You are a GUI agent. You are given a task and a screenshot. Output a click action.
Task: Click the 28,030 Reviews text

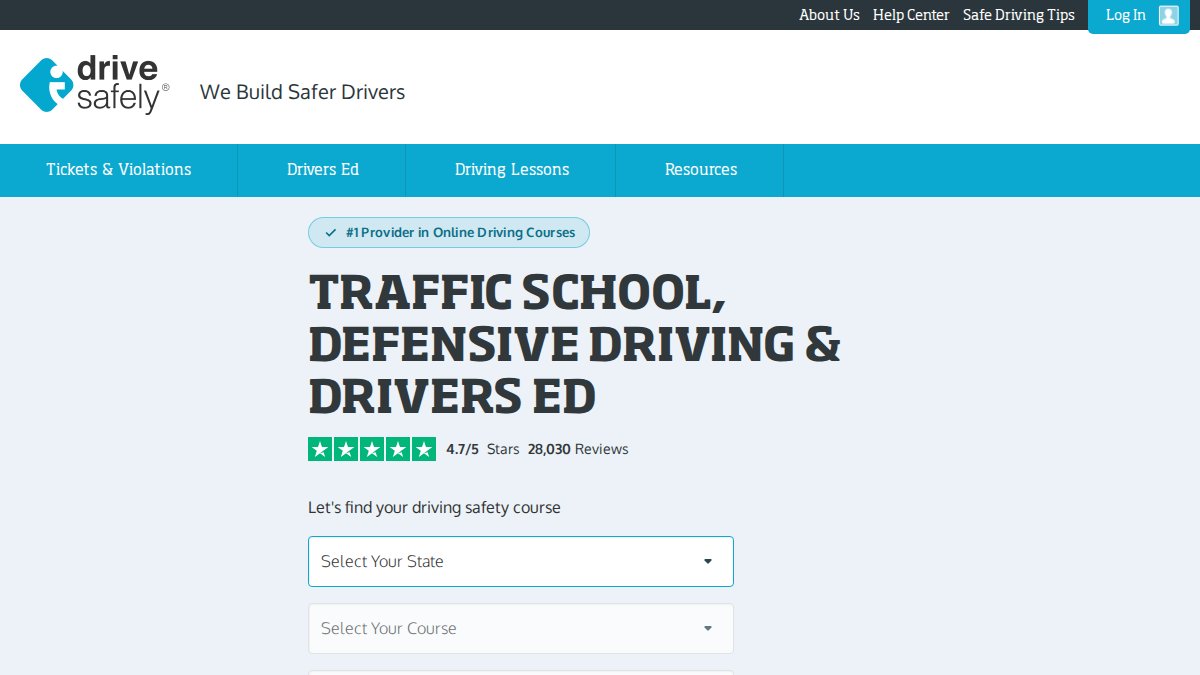(x=578, y=449)
